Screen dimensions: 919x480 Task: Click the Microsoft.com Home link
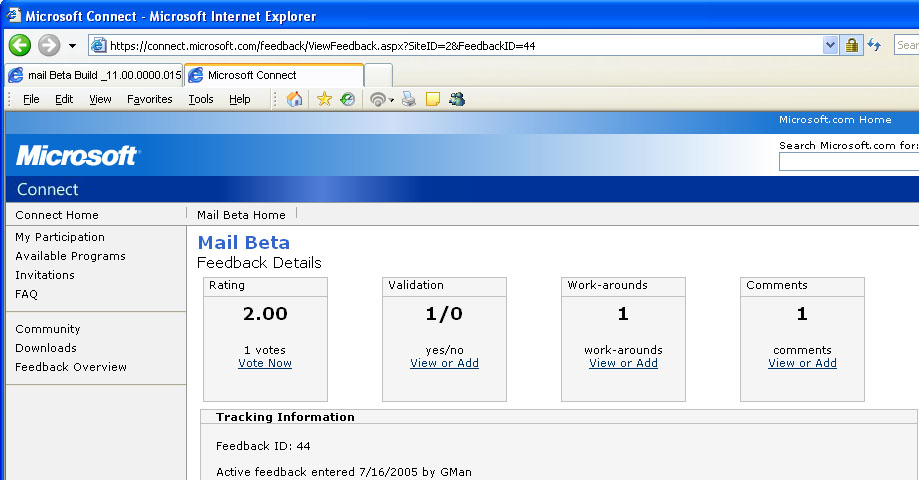835,120
